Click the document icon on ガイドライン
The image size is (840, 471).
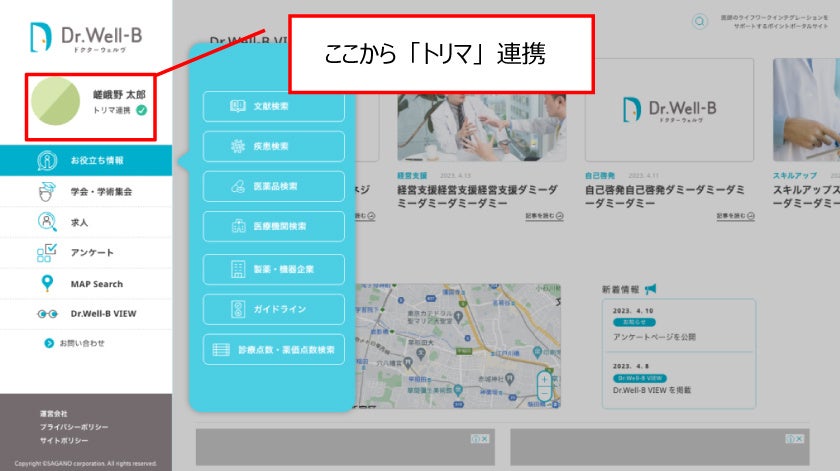tap(238, 309)
